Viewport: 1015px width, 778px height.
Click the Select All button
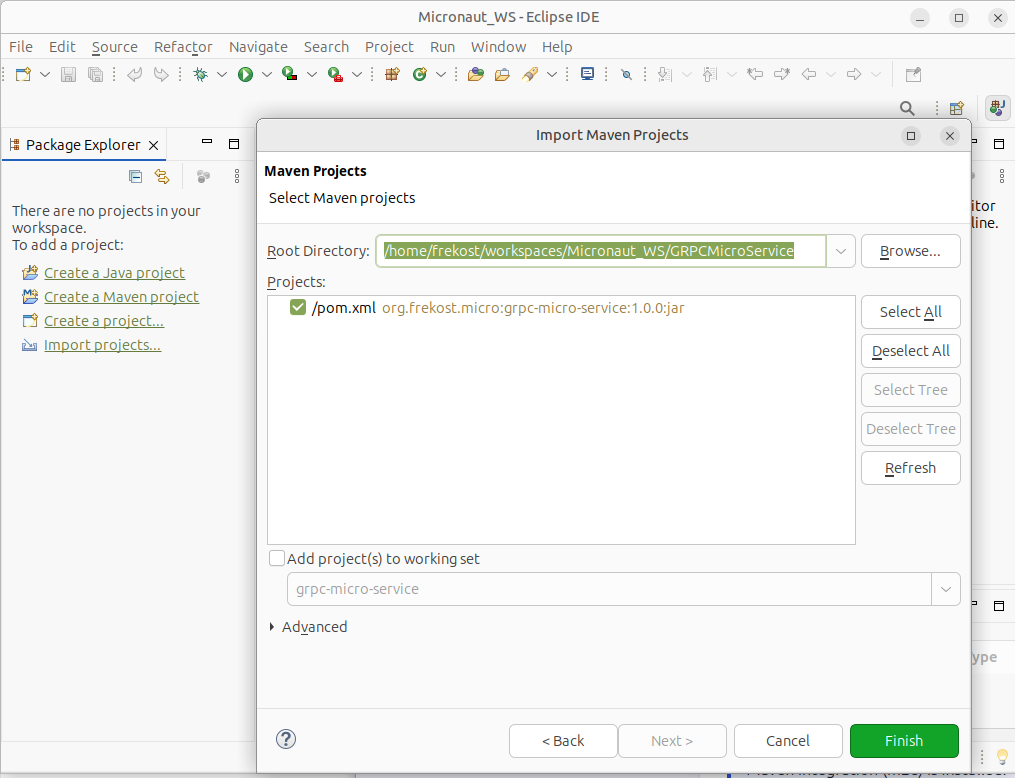tap(910, 312)
